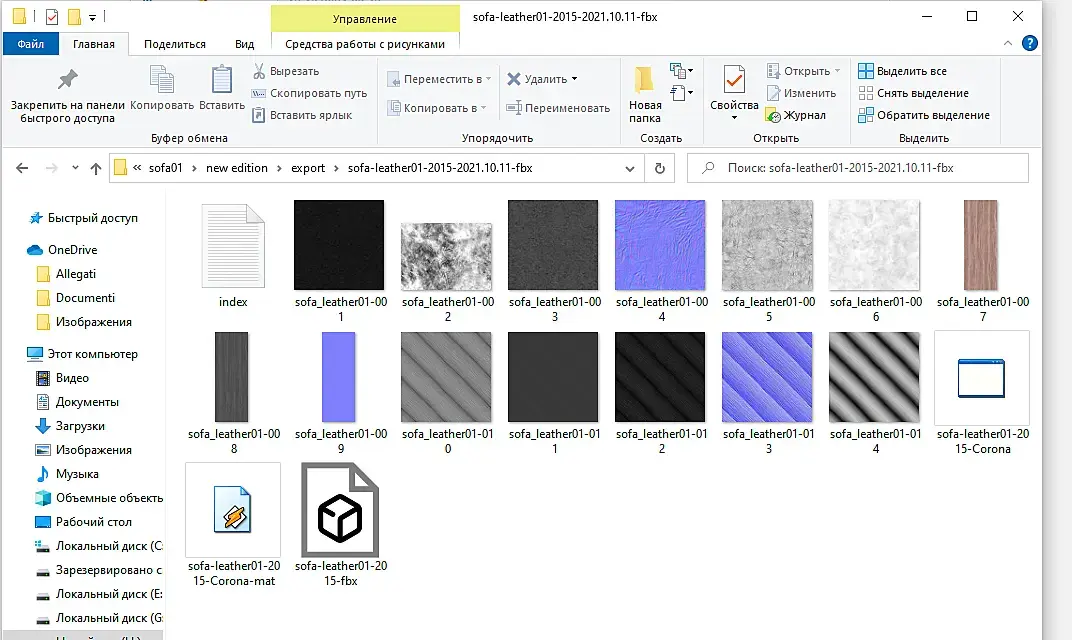Click the quick access properties checkmark icon
Screen dimensions: 1072x640
click(52, 16)
